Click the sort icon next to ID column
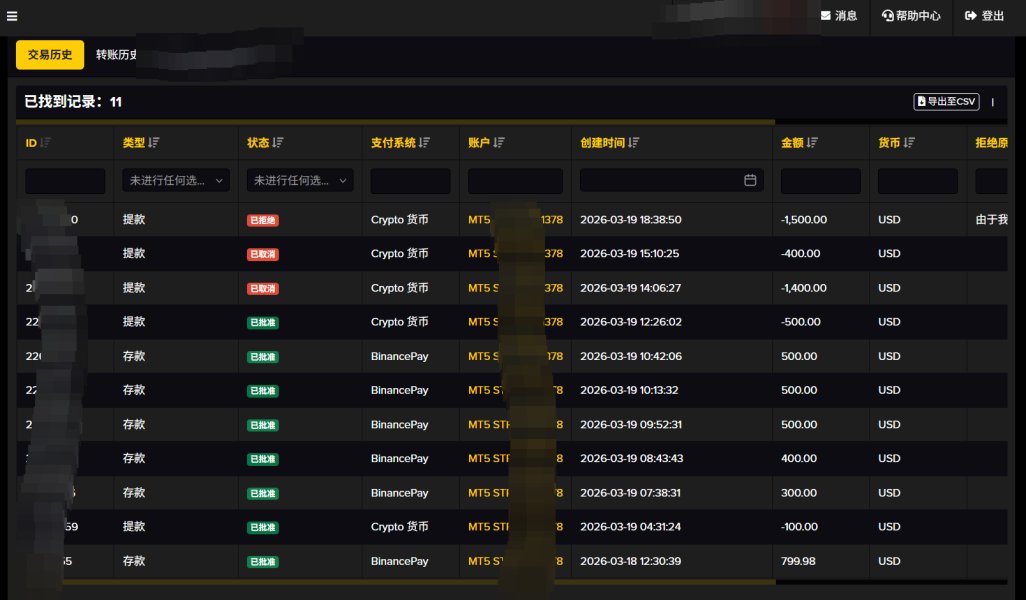The height and width of the screenshot is (600, 1026). point(46,143)
